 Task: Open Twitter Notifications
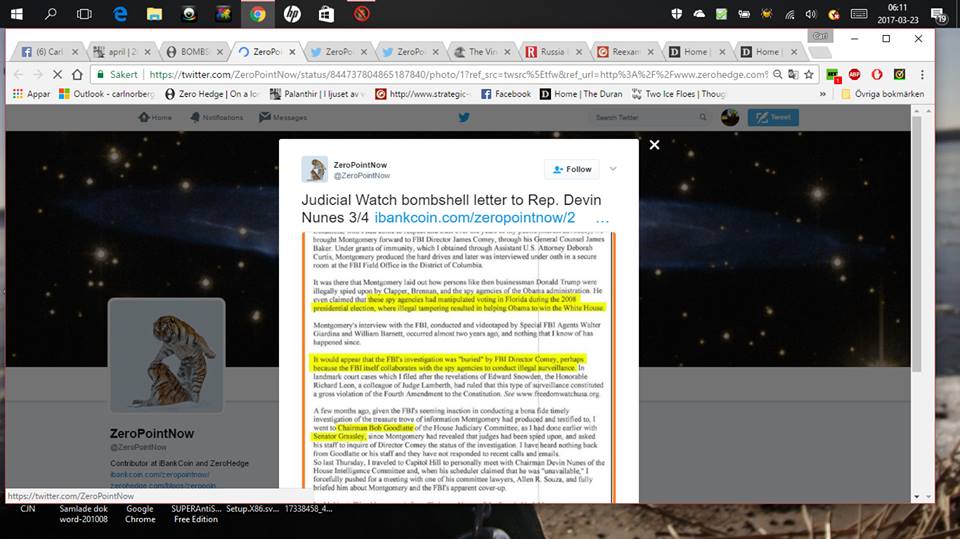pos(215,117)
